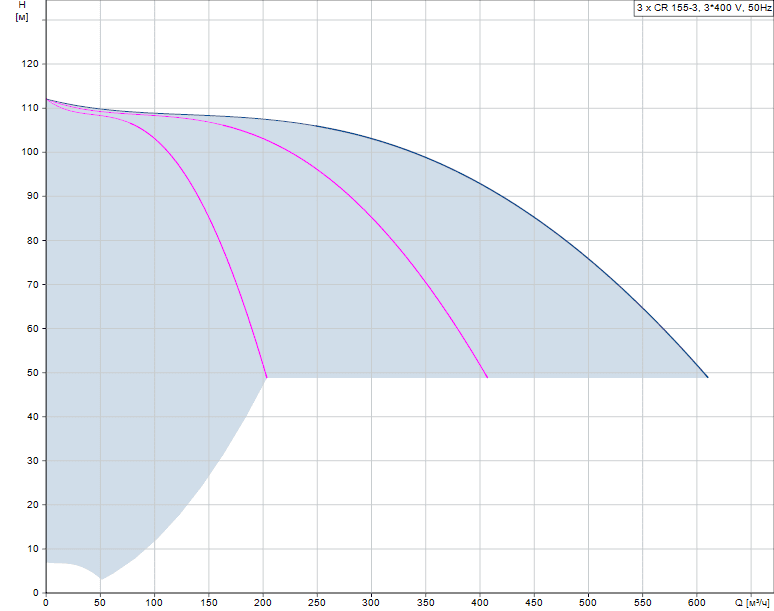Click the 600 tick label on Q axis
774x611 pixels.
tap(698, 603)
